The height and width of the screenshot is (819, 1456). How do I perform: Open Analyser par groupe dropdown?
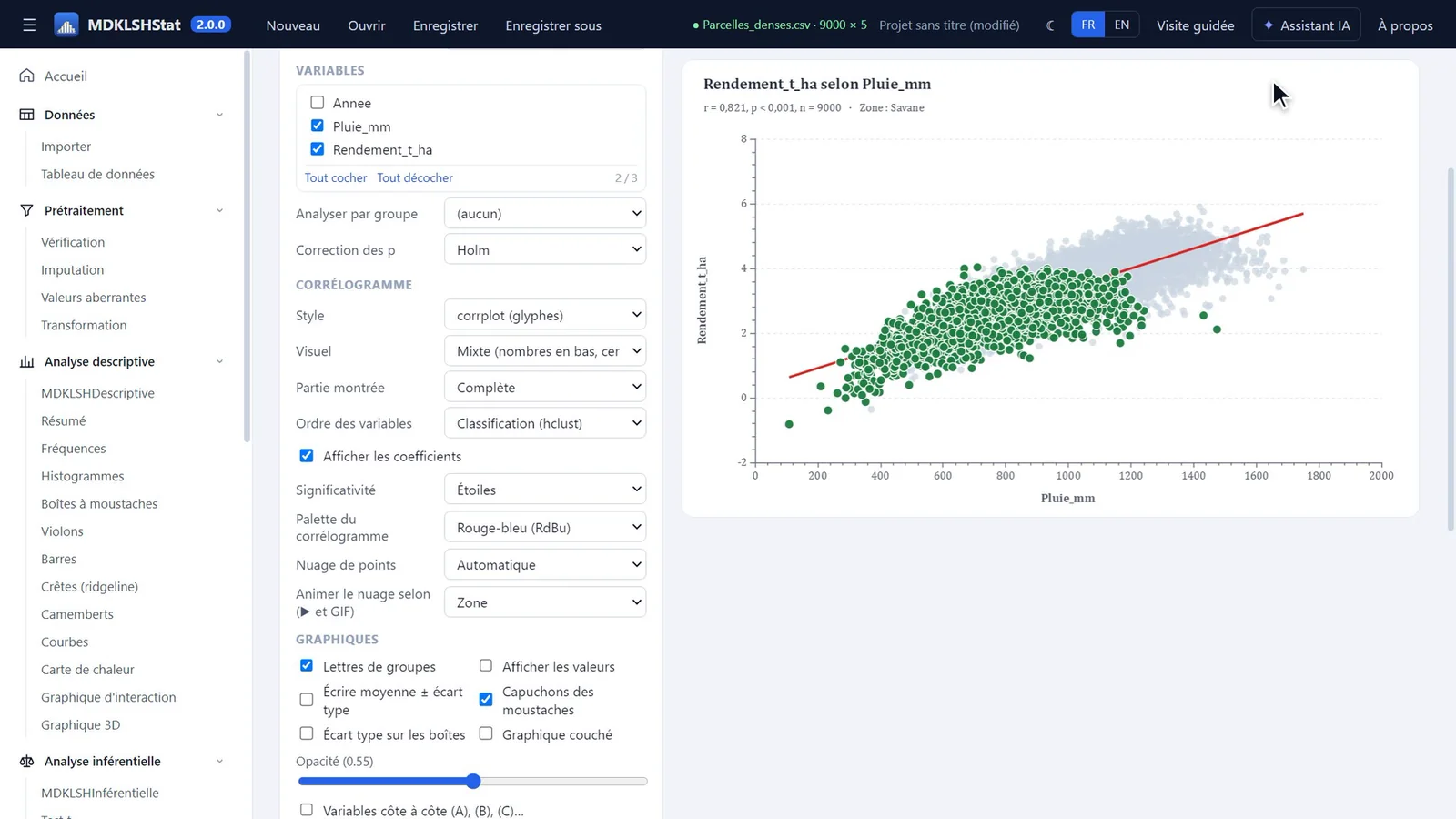click(545, 214)
